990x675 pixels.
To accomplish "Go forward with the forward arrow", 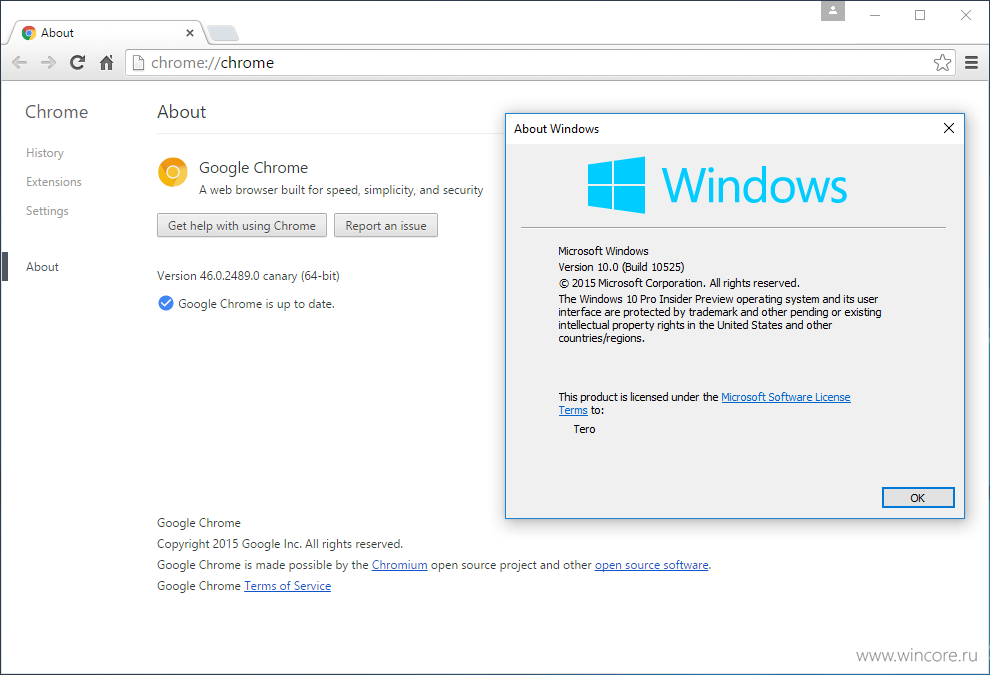I will click(x=48, y=63).
